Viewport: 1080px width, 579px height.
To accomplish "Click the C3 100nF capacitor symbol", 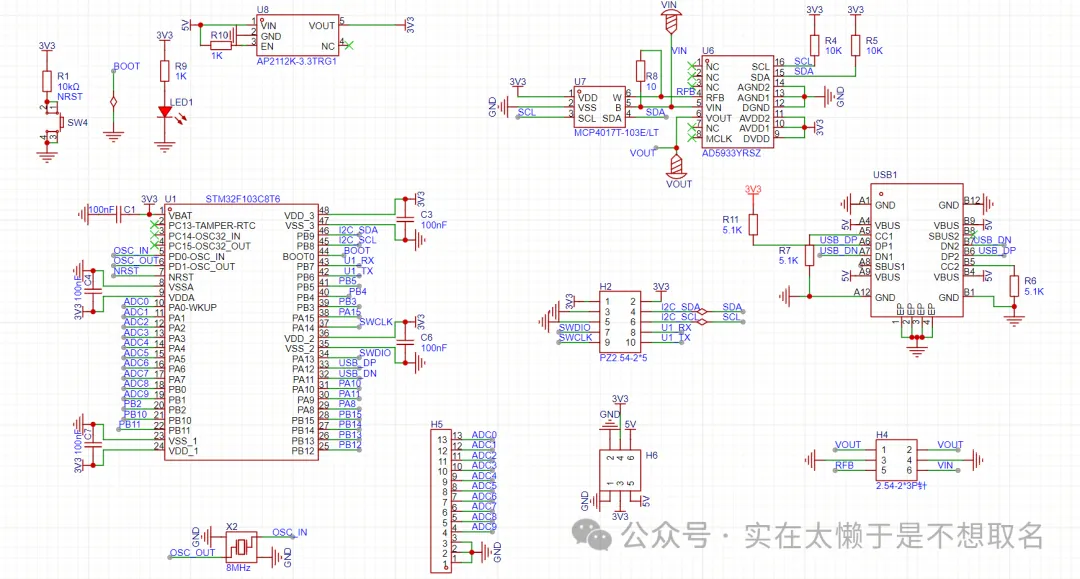I will [406, 218].
